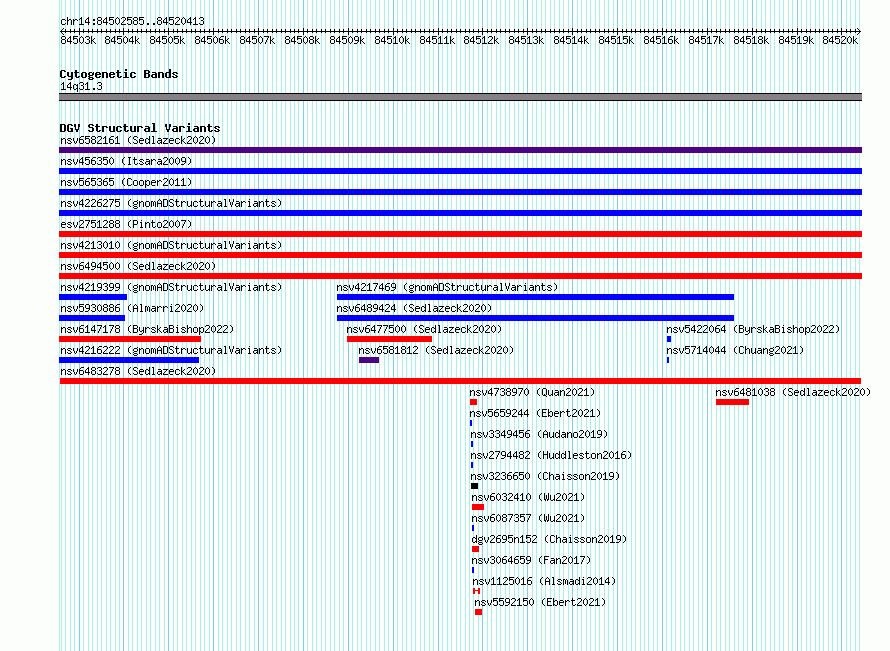Click the nsv6489424 (Sedlazeck2020) label
The height and width of the screenshot is (651, 890).
tap(414, 308)
